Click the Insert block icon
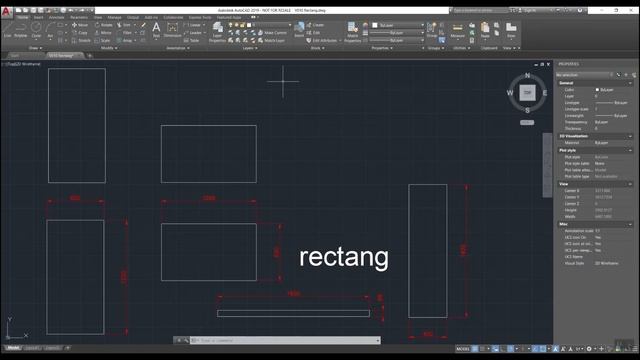Screen dimensions: 640x360 click(x=299, y=29)
